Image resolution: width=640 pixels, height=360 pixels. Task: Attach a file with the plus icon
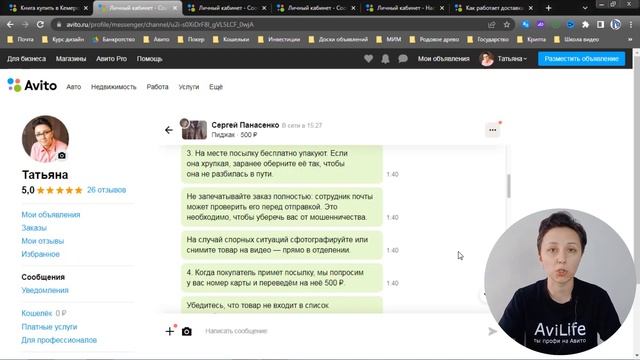170,331
